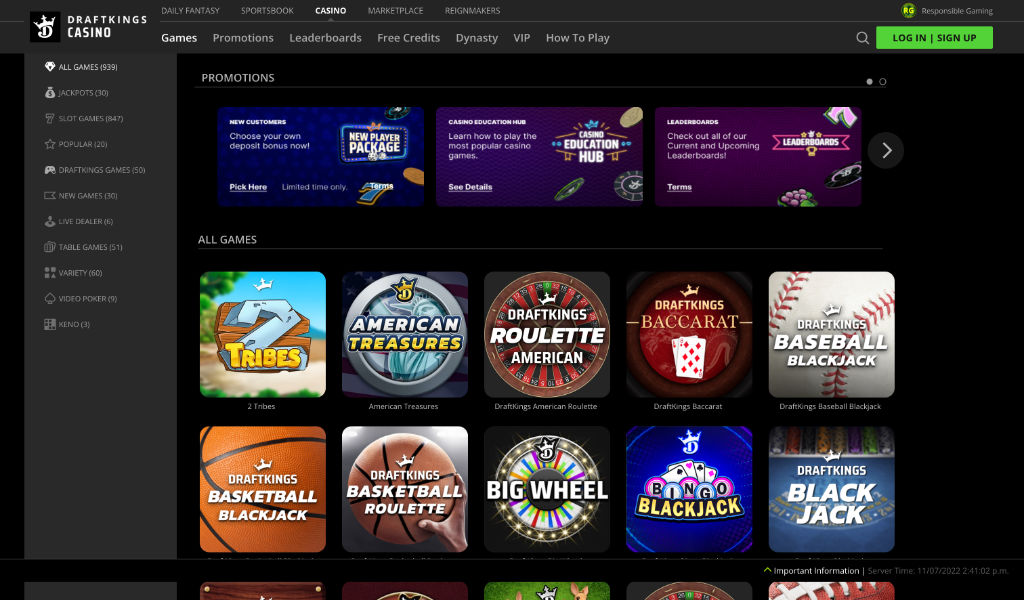Open the DraftKings Basketball Blackjack thumbnail
This screenshot has width=1024, height=600.
coord(263,489)
